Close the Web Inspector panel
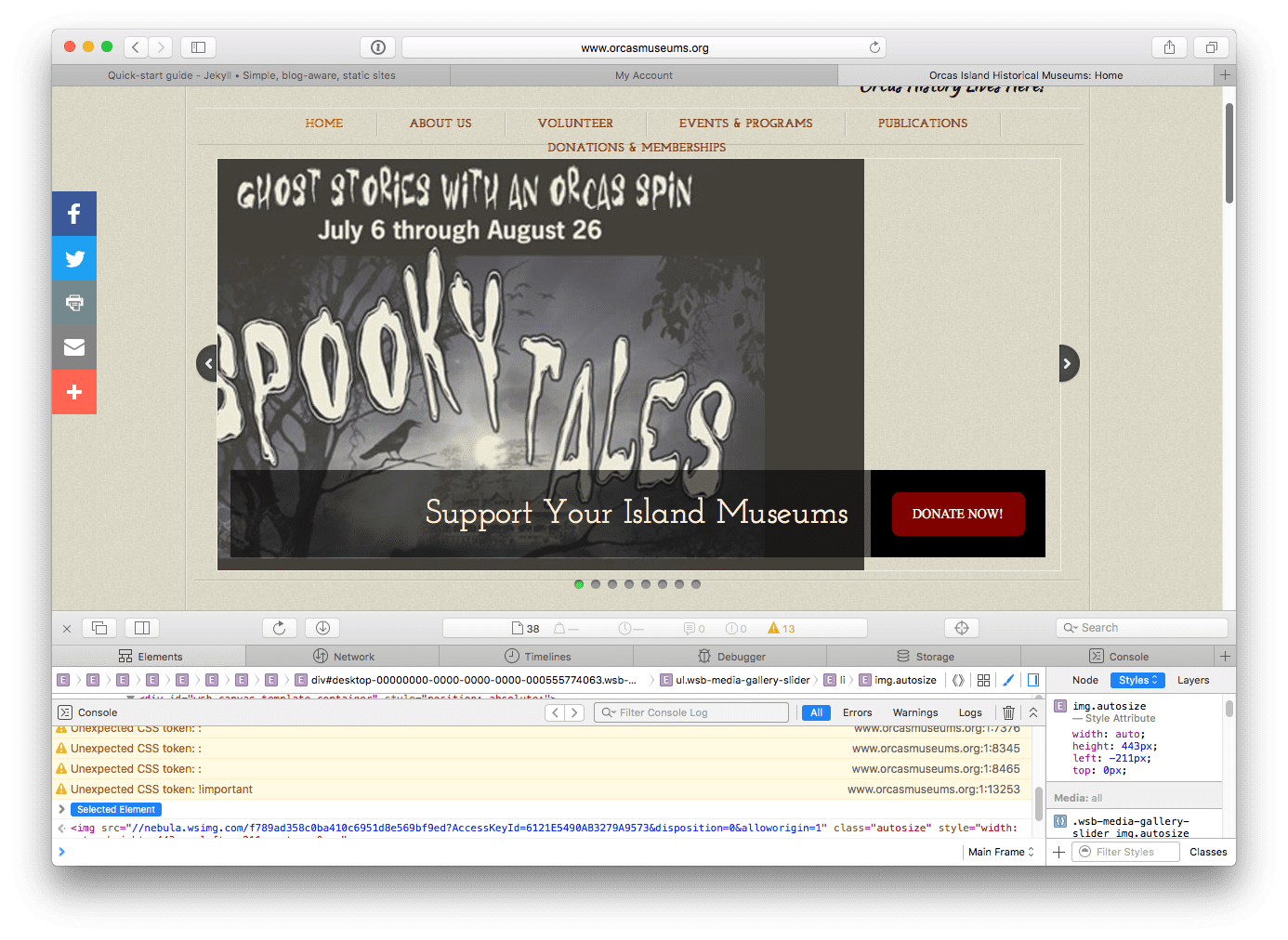This screenshot has width=1288, height=940. coord(67,629)
